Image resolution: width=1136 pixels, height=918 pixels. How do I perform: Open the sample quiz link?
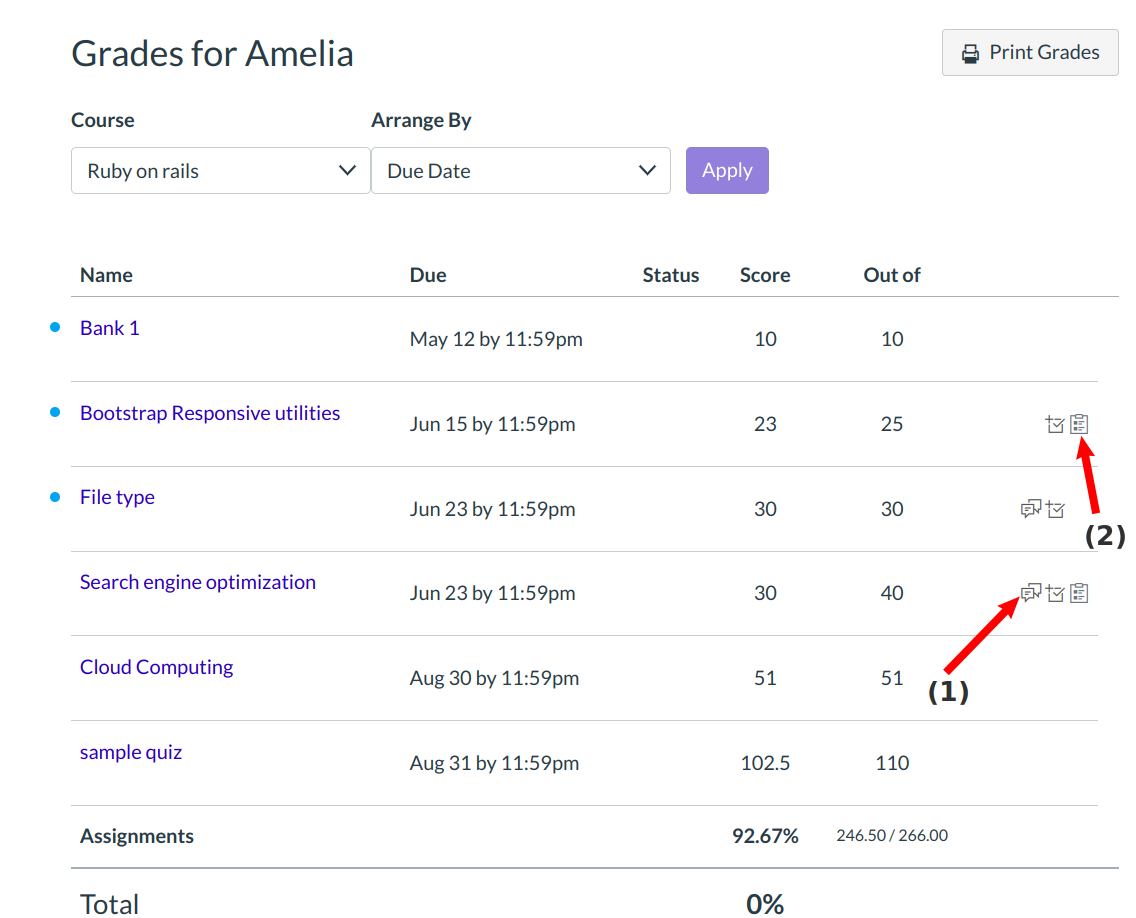[131, 752]
